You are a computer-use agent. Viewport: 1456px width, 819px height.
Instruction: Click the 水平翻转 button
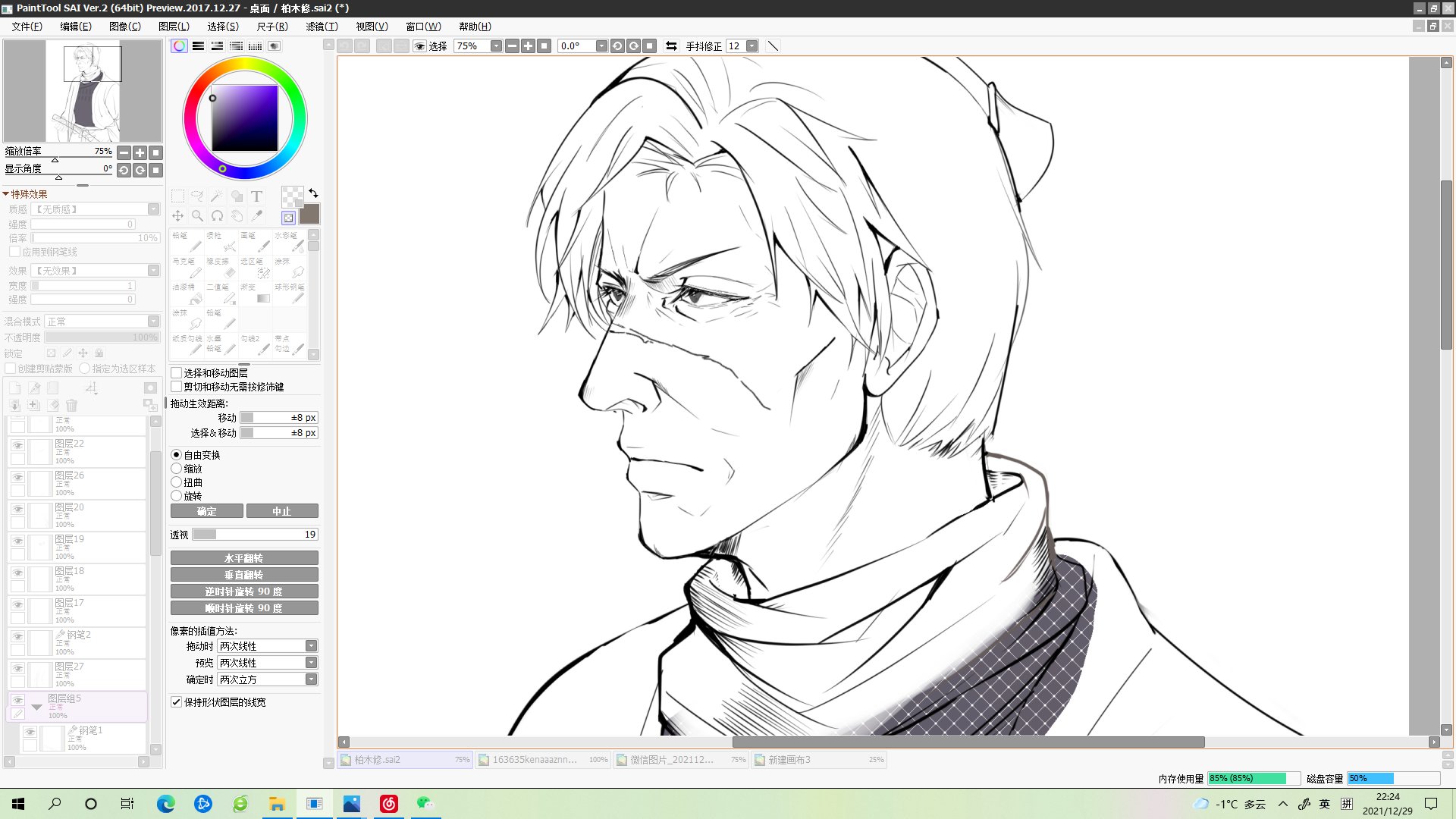[x=244, y=558]
